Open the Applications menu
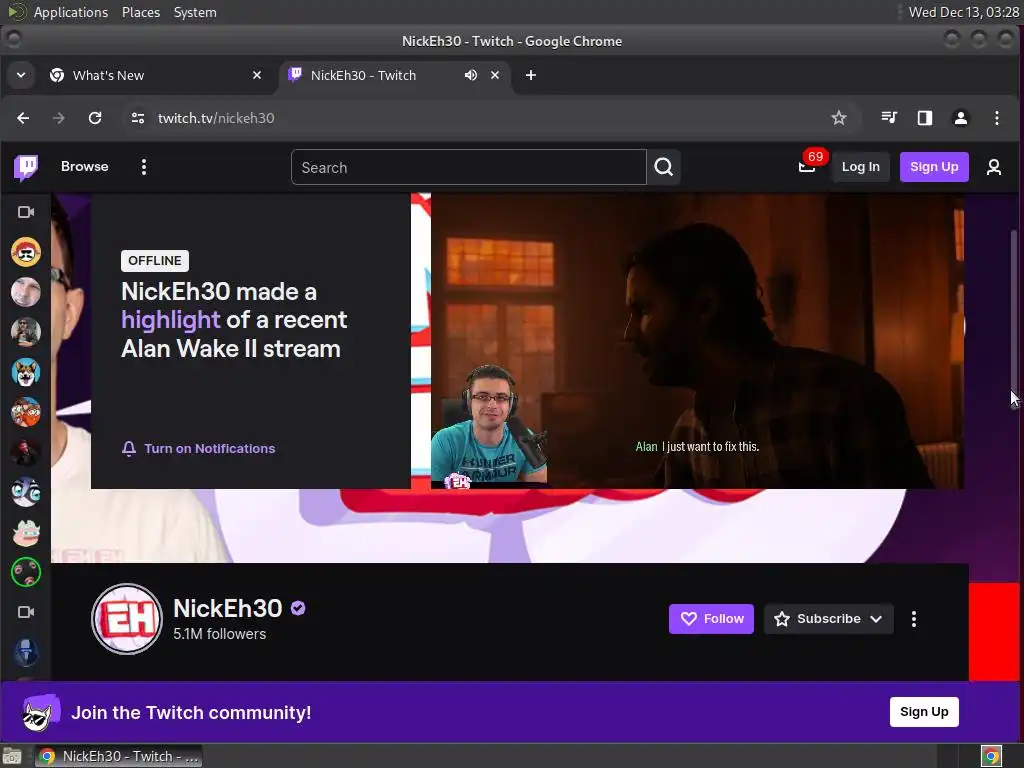Image resolution: width=1024 pixels, height=768 pixels. [x=71, y=12]
